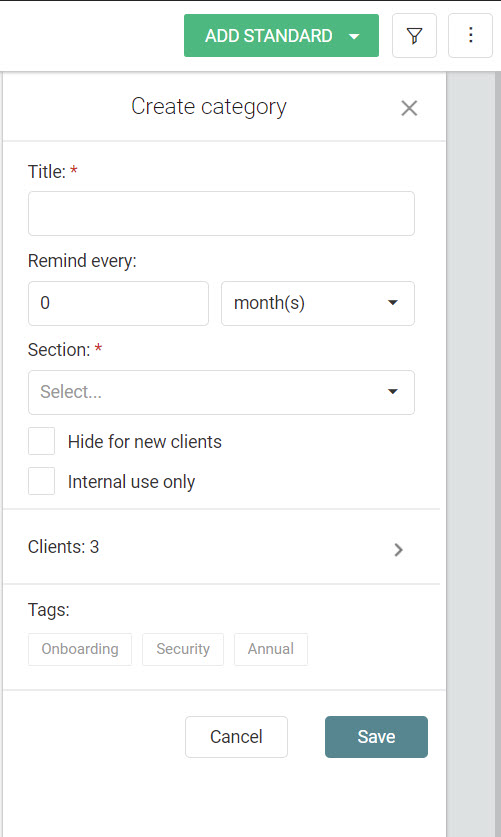Expand the ADD STANDARD dropdown arrow

pos(354,36)
